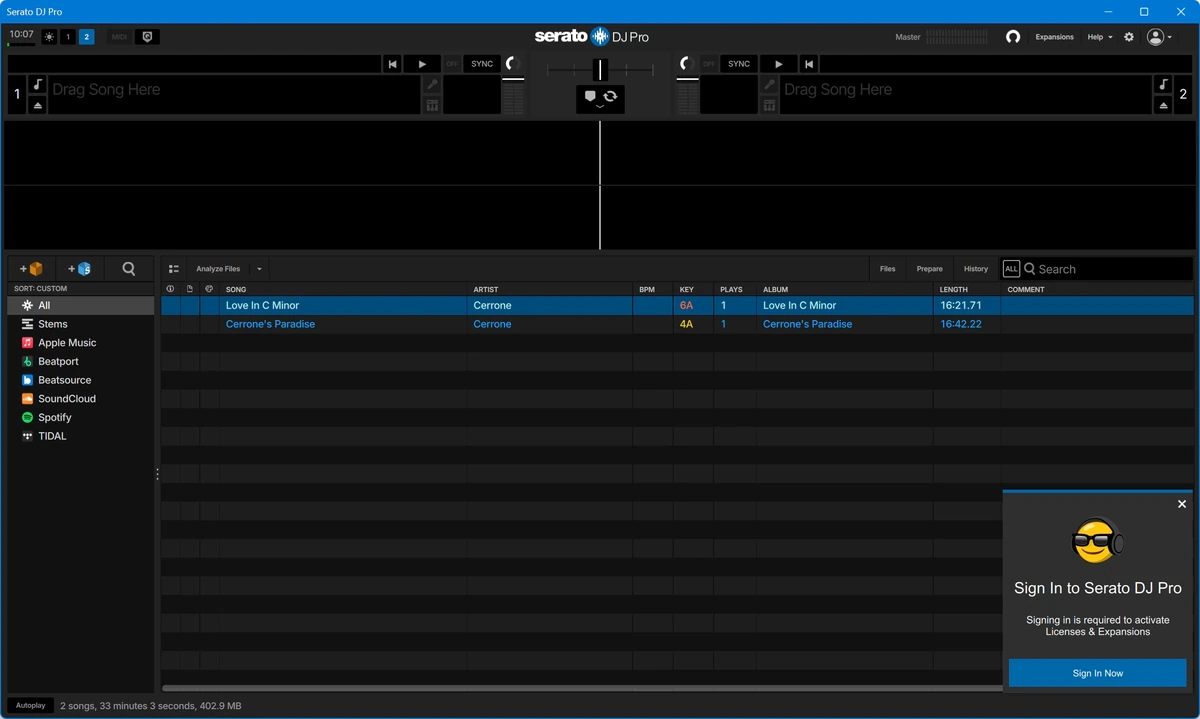Image resolution: width=1200 pixels, height=719 pixels.
Task: Open the Deck 2 beatgrid edit pencil
Action: tap(769, 85)
